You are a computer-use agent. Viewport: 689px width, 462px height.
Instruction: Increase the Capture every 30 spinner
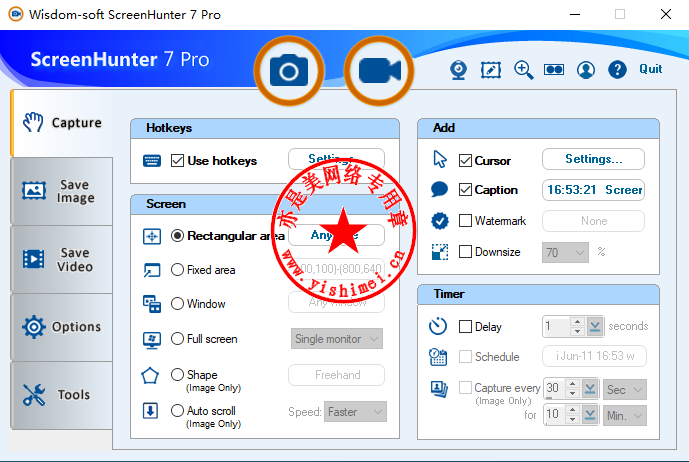coord(572,384)
